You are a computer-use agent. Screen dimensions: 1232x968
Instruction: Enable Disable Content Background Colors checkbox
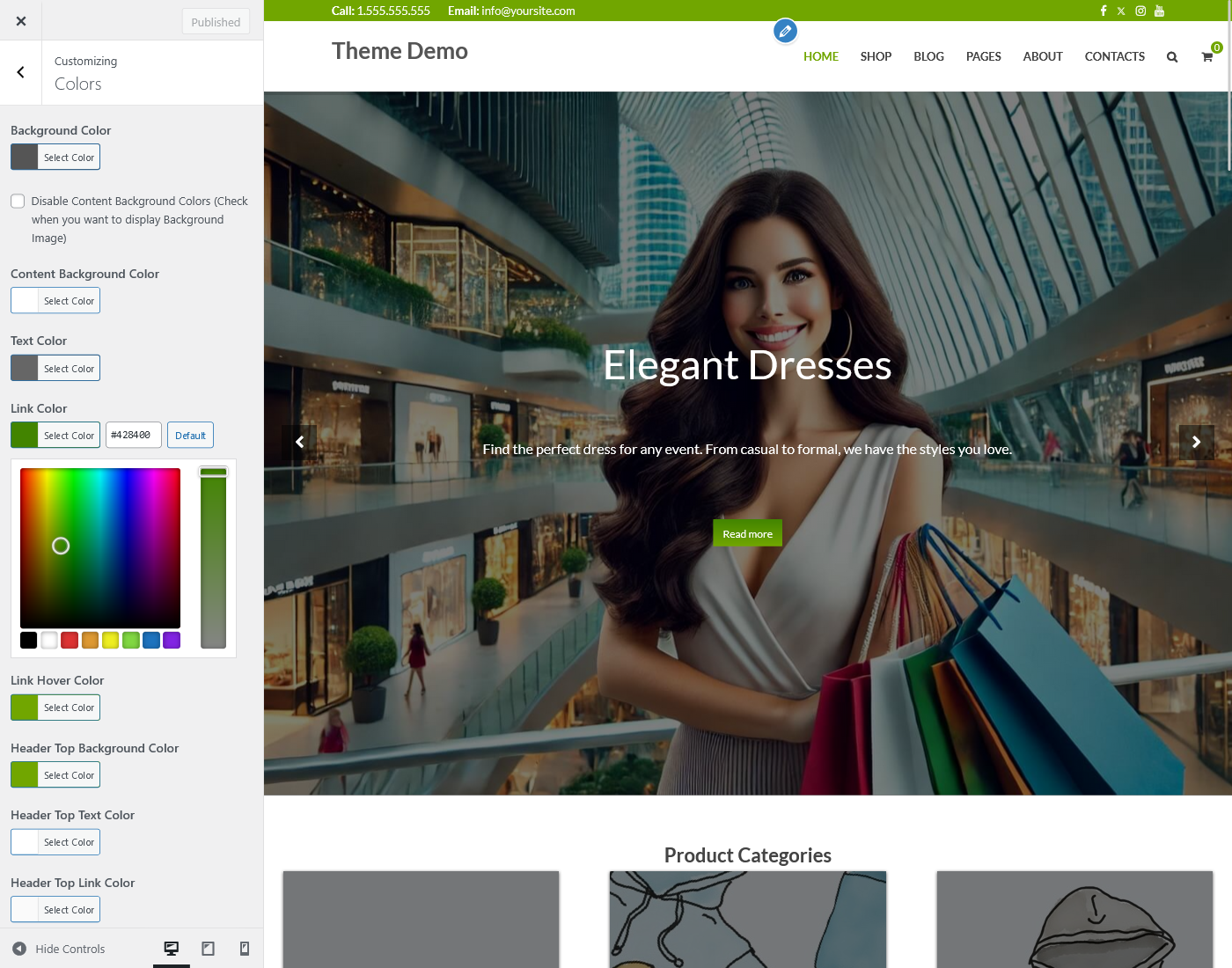pyautogui.click(x=18, y=201)
